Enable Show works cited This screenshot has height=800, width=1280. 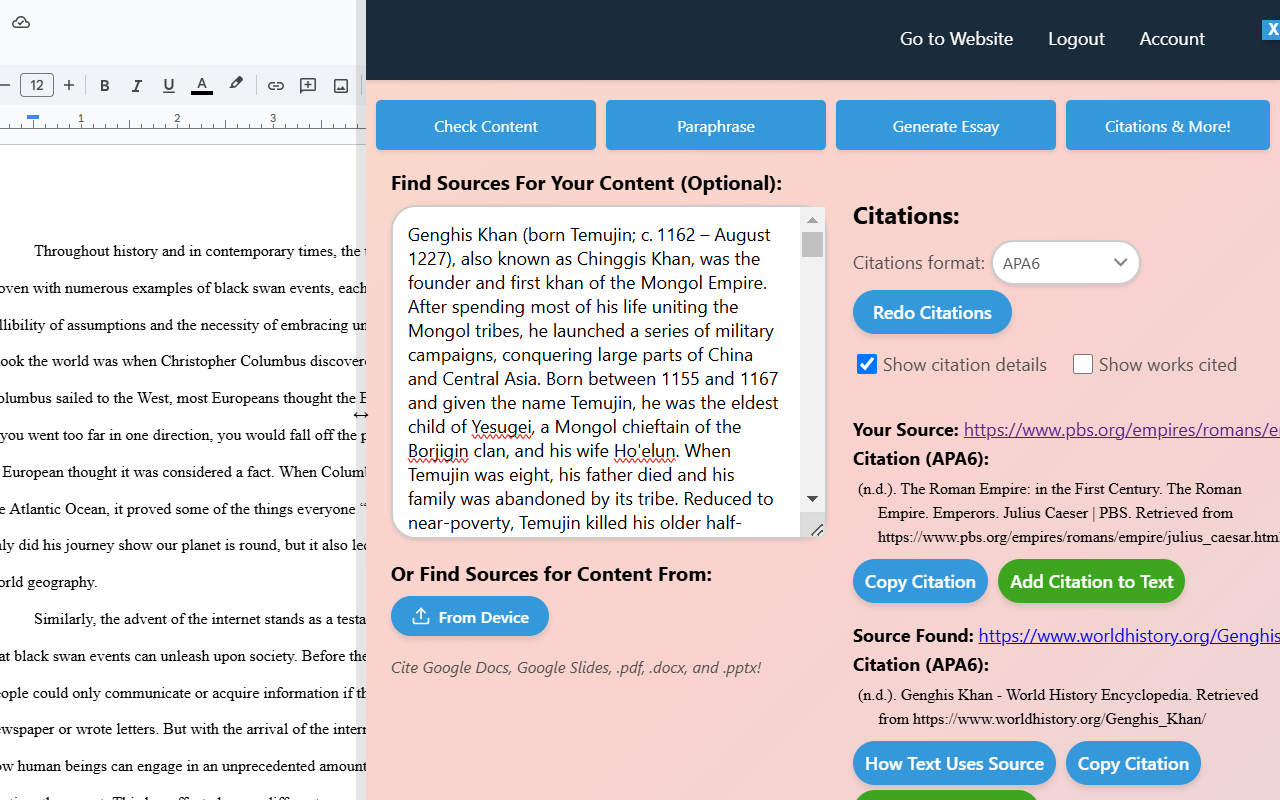click(1083, 364)
